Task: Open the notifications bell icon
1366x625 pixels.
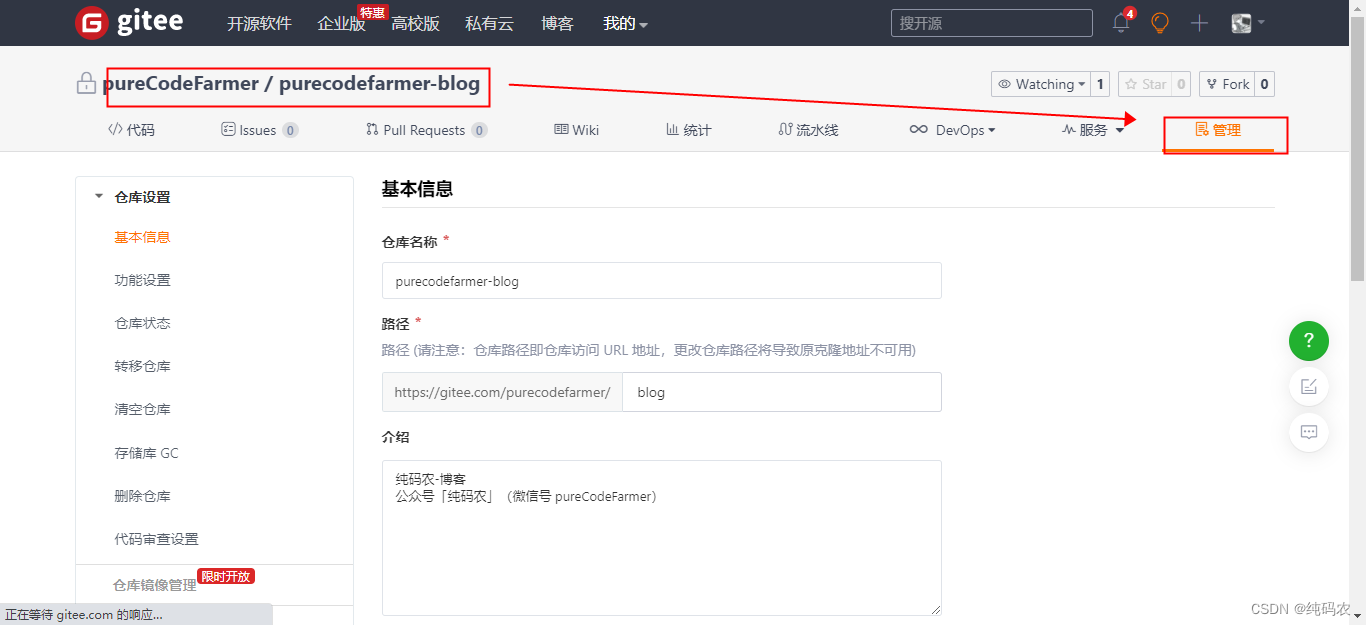Action: [x=1119, y=22]
